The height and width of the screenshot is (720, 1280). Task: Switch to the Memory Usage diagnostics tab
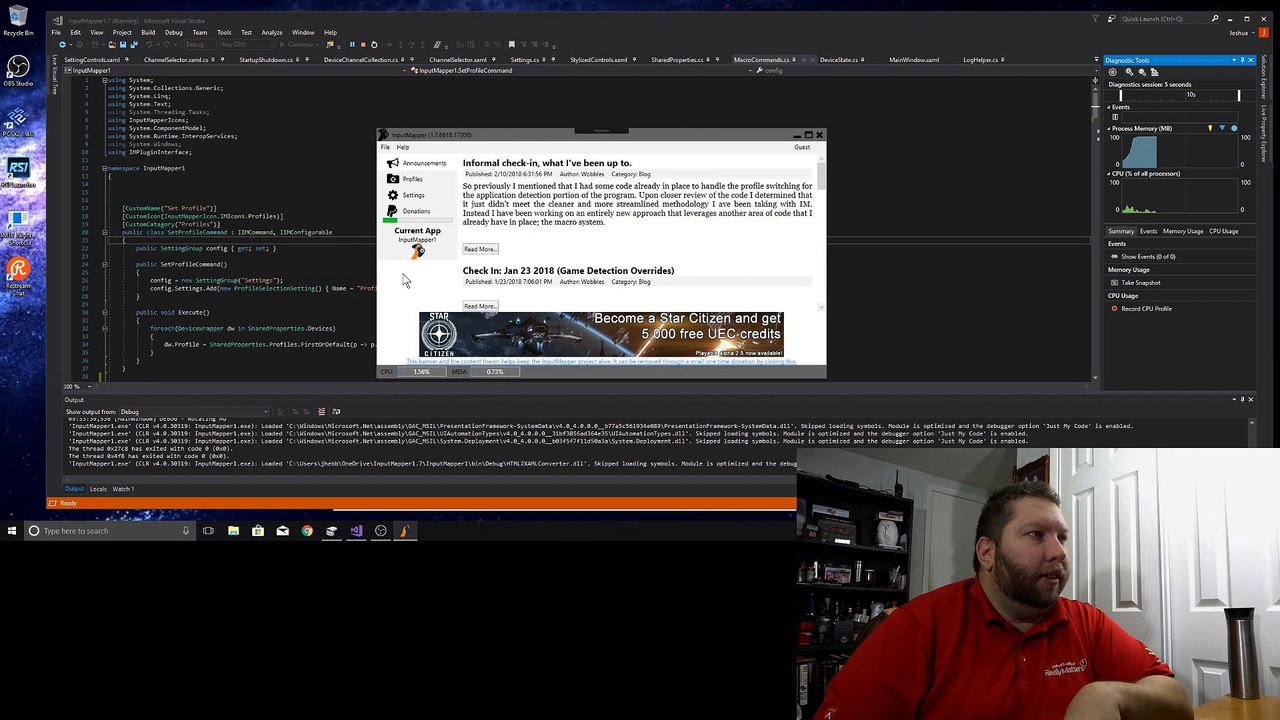(1182, 231)
